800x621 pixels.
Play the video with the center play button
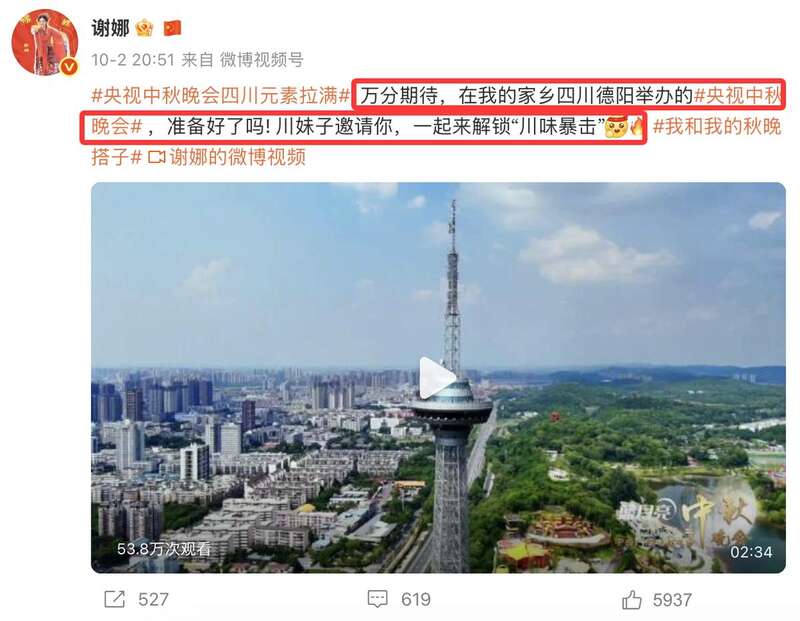tap(436, 378)
